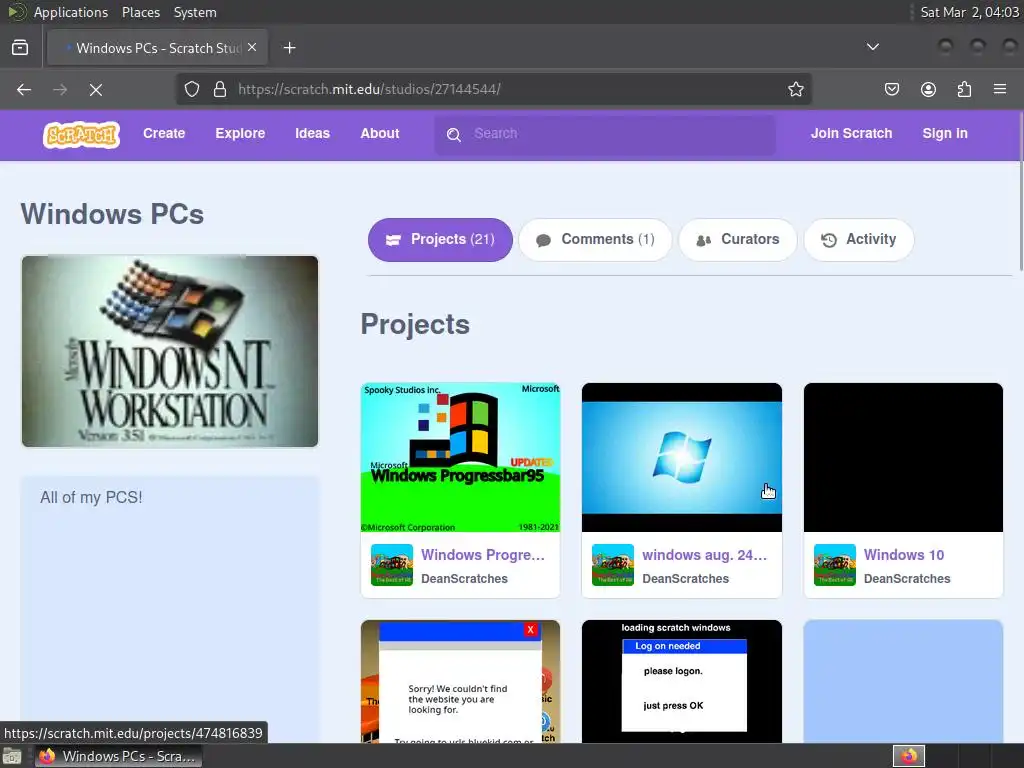
Task: Click author avatar on Windows 10 card
Action: 835,565
